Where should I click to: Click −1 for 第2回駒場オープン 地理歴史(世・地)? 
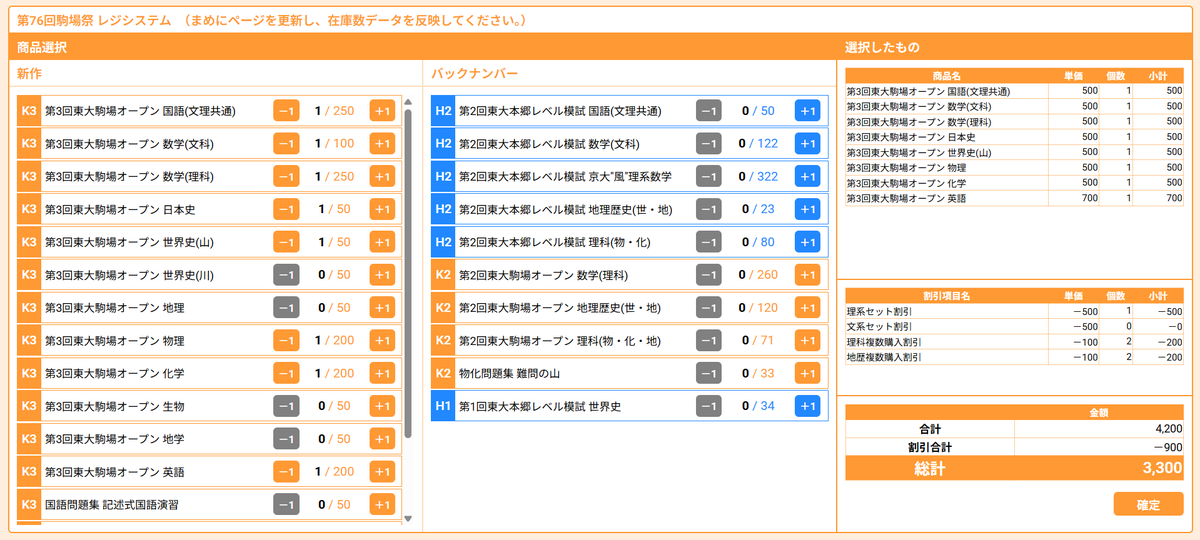point(709,308)
